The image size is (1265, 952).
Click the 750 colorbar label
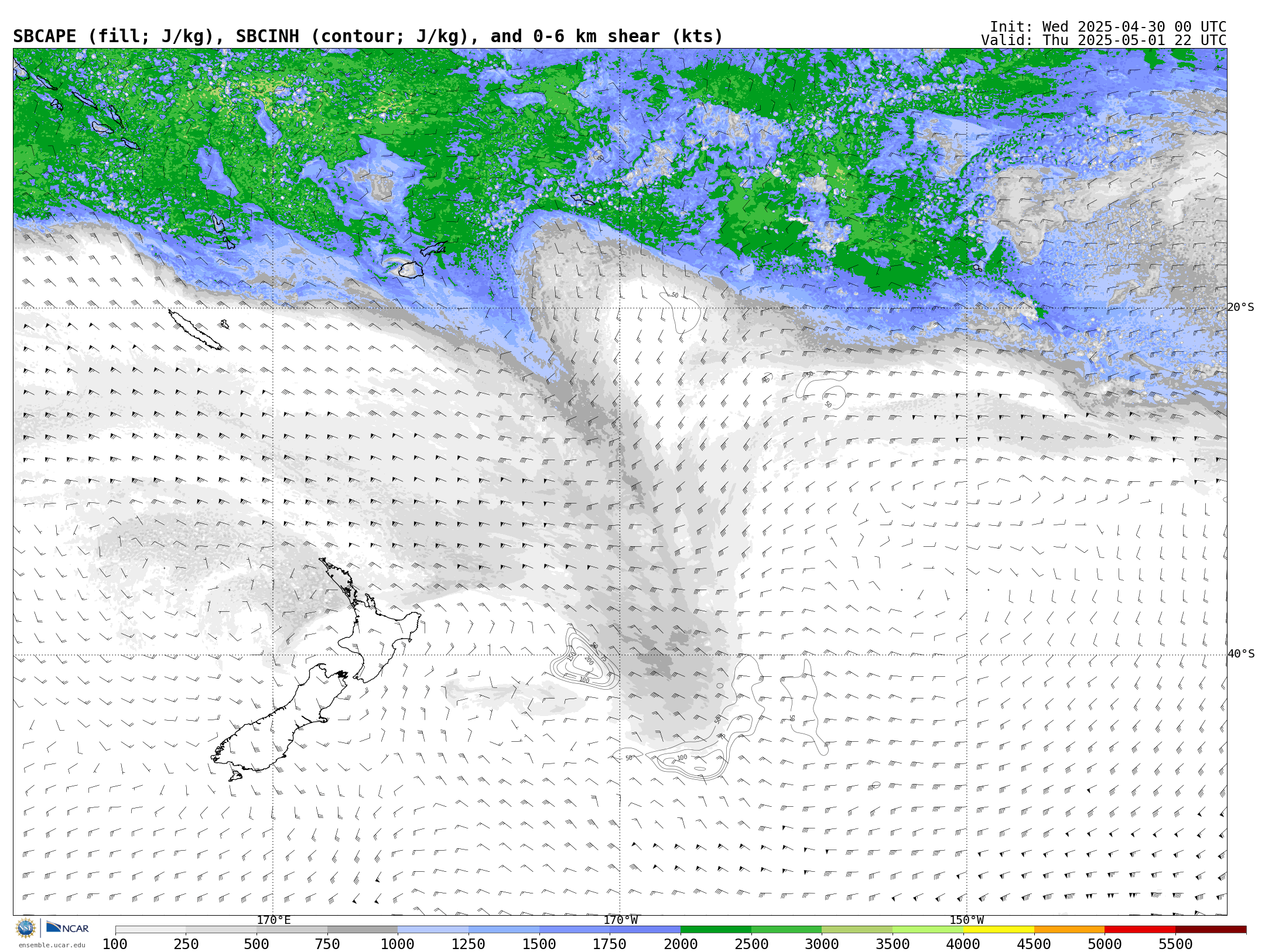pos(327,944)
